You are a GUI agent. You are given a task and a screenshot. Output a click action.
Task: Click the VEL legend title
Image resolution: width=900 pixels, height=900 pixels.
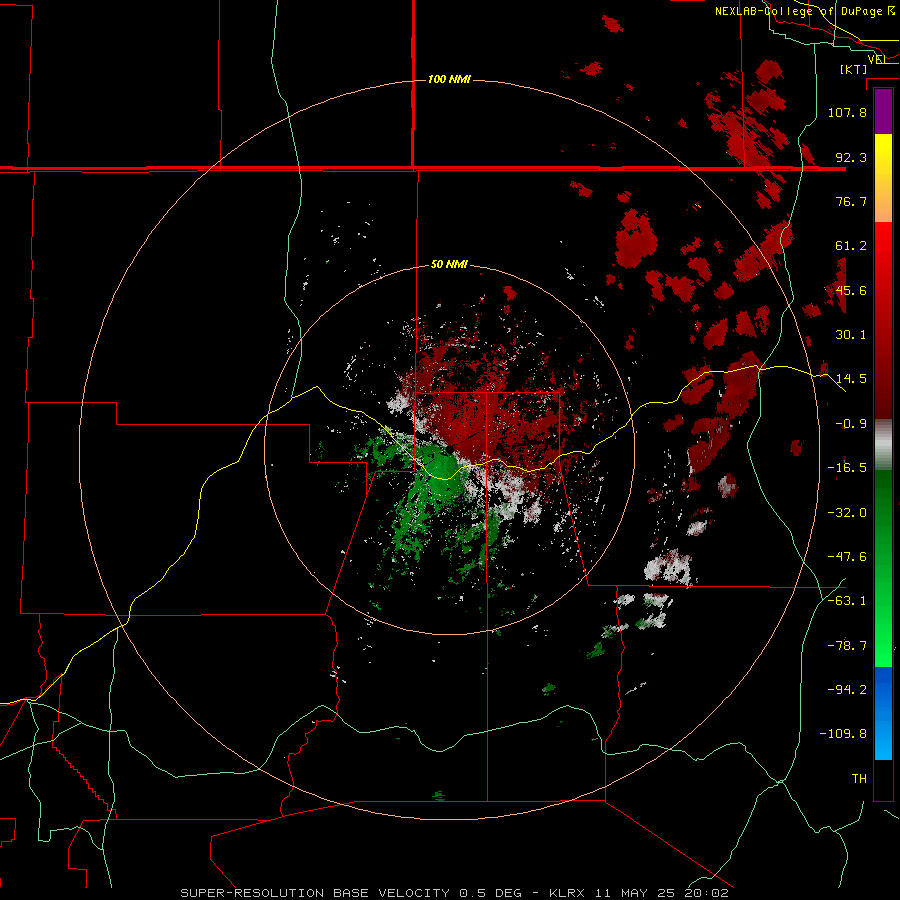tap(877, 59)
